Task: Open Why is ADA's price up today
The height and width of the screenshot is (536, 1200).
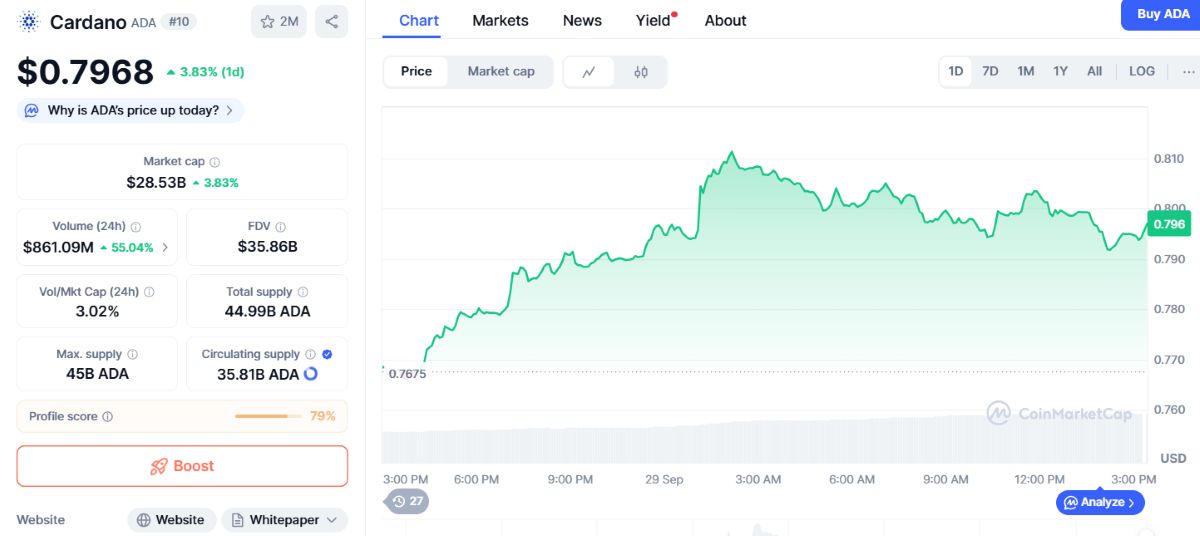Action: 130,110
